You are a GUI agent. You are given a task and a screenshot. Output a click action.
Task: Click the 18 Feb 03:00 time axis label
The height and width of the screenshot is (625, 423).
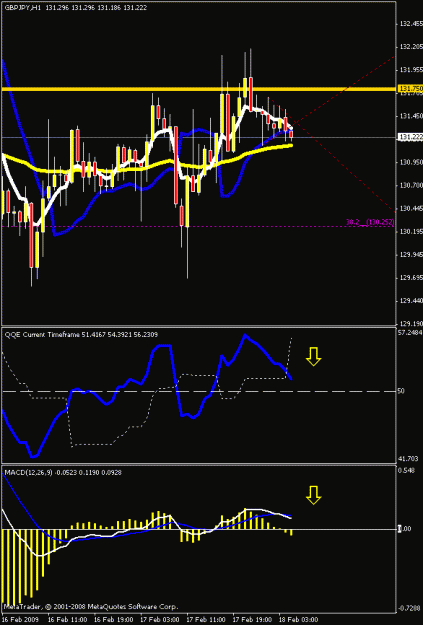[x=299, y=620]
